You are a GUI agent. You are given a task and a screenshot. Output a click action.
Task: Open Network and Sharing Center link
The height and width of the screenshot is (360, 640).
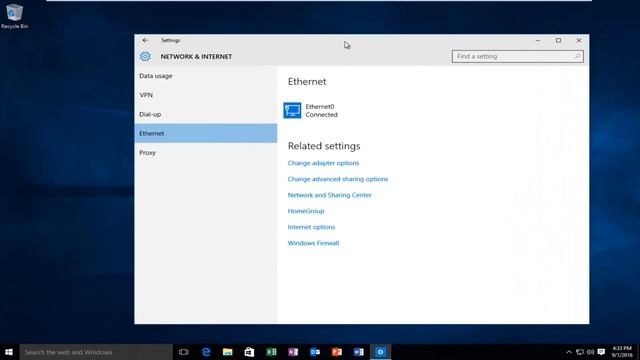pos(329,195)
